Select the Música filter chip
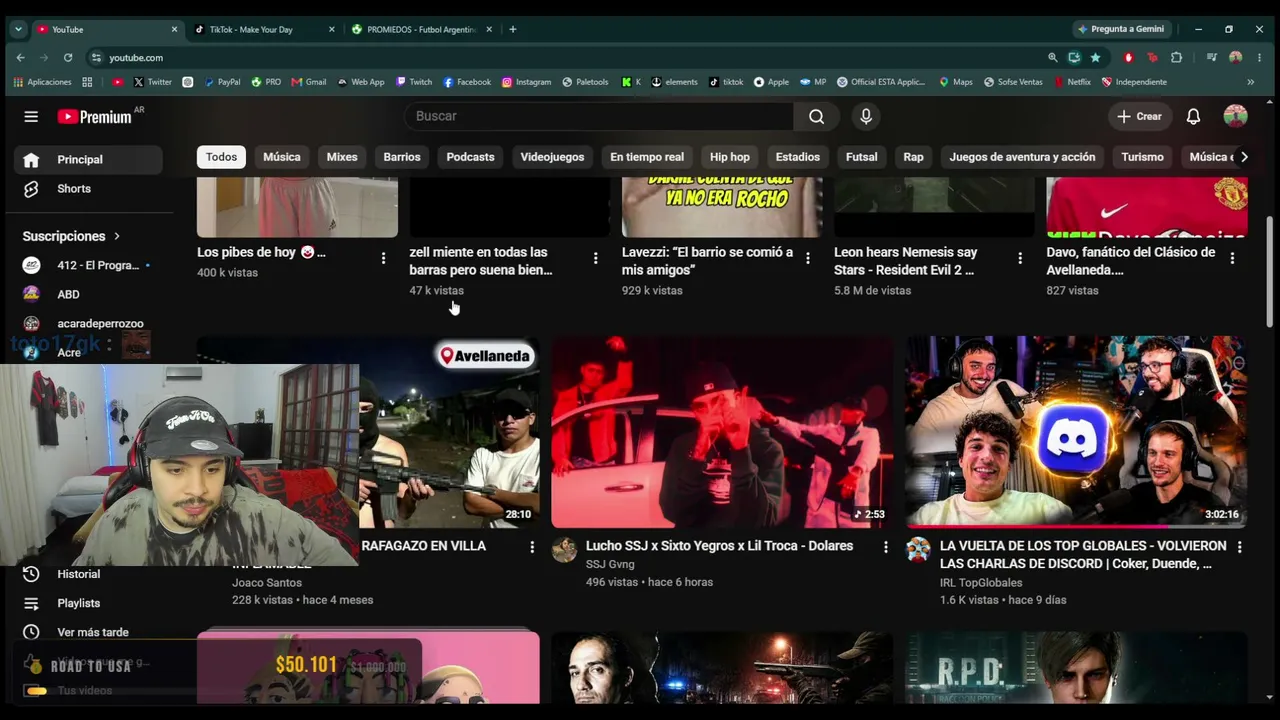 tap(282, 157)
